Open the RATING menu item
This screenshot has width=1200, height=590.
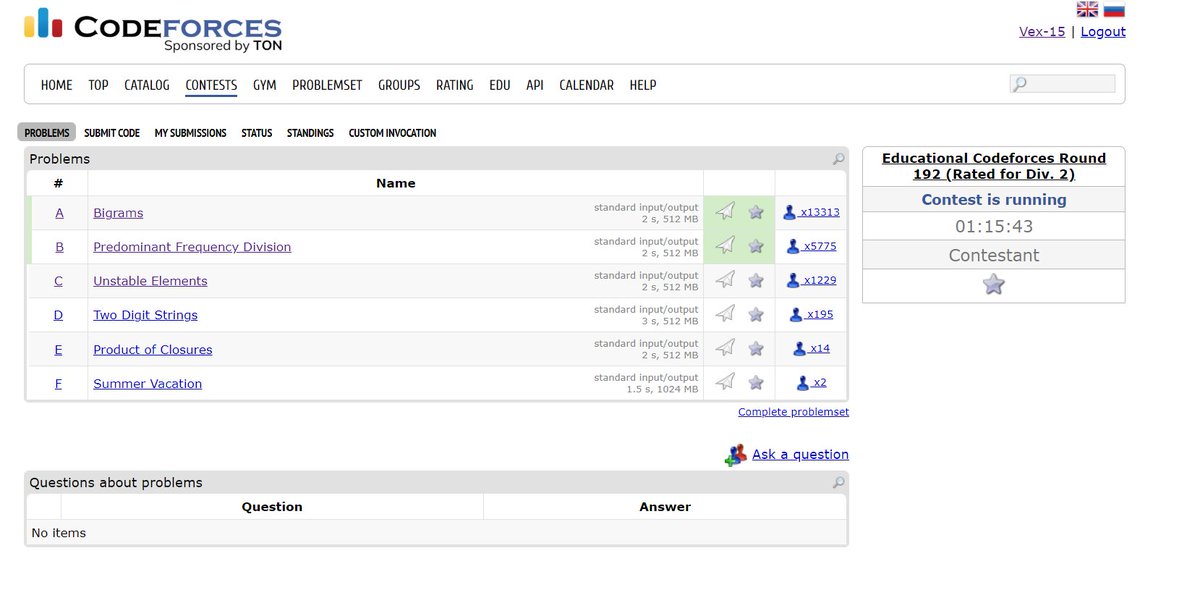point(455,85)
